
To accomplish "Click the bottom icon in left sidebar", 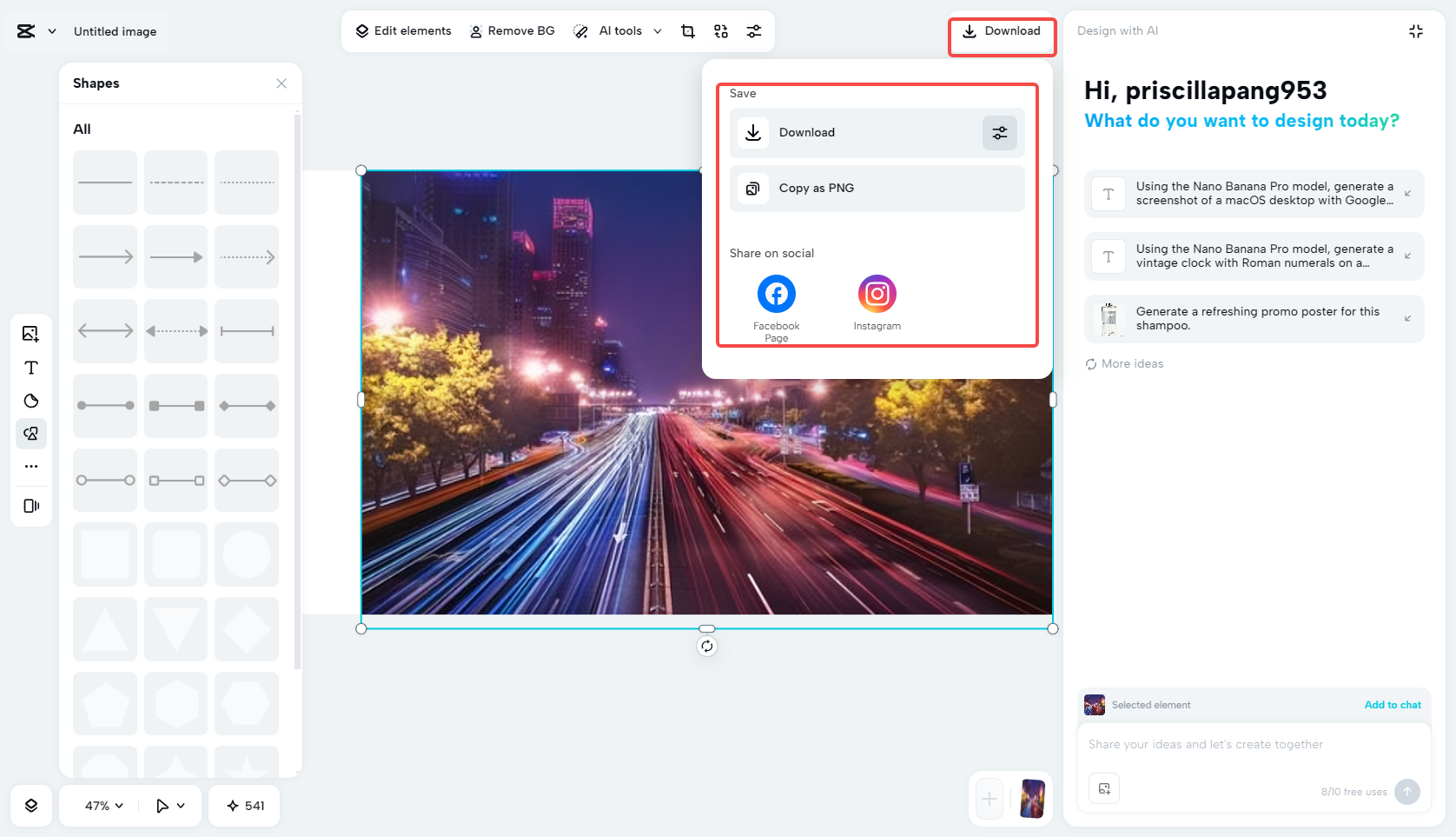I will click(31, 506).
